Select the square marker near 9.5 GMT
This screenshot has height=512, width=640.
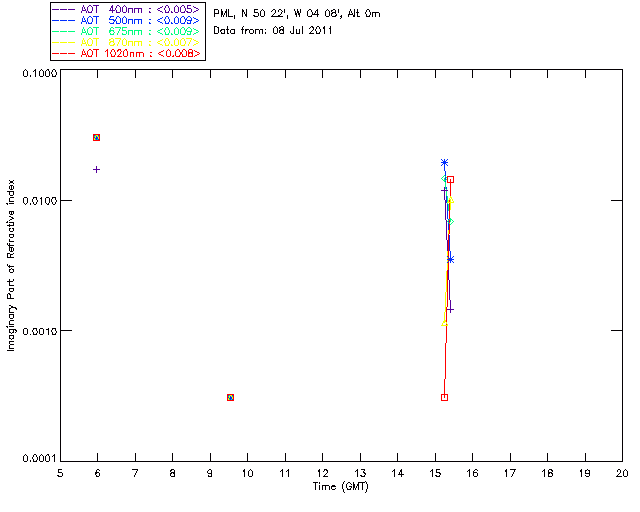point(230,397)
